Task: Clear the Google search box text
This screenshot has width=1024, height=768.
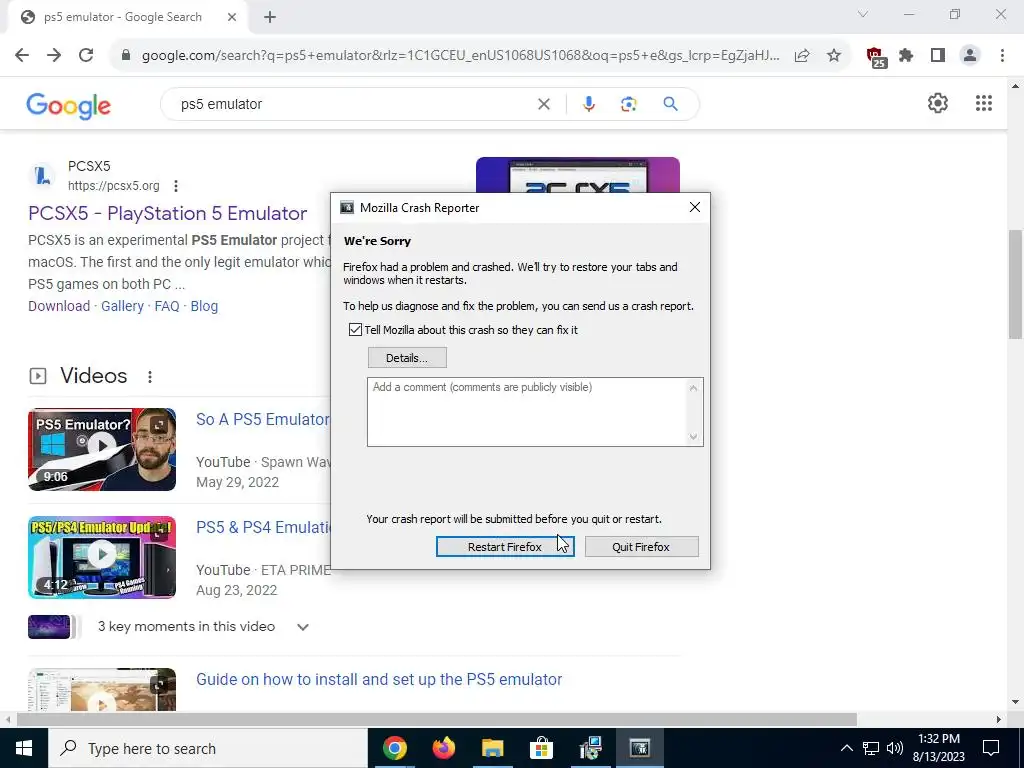Action: (x=543, y=104)
